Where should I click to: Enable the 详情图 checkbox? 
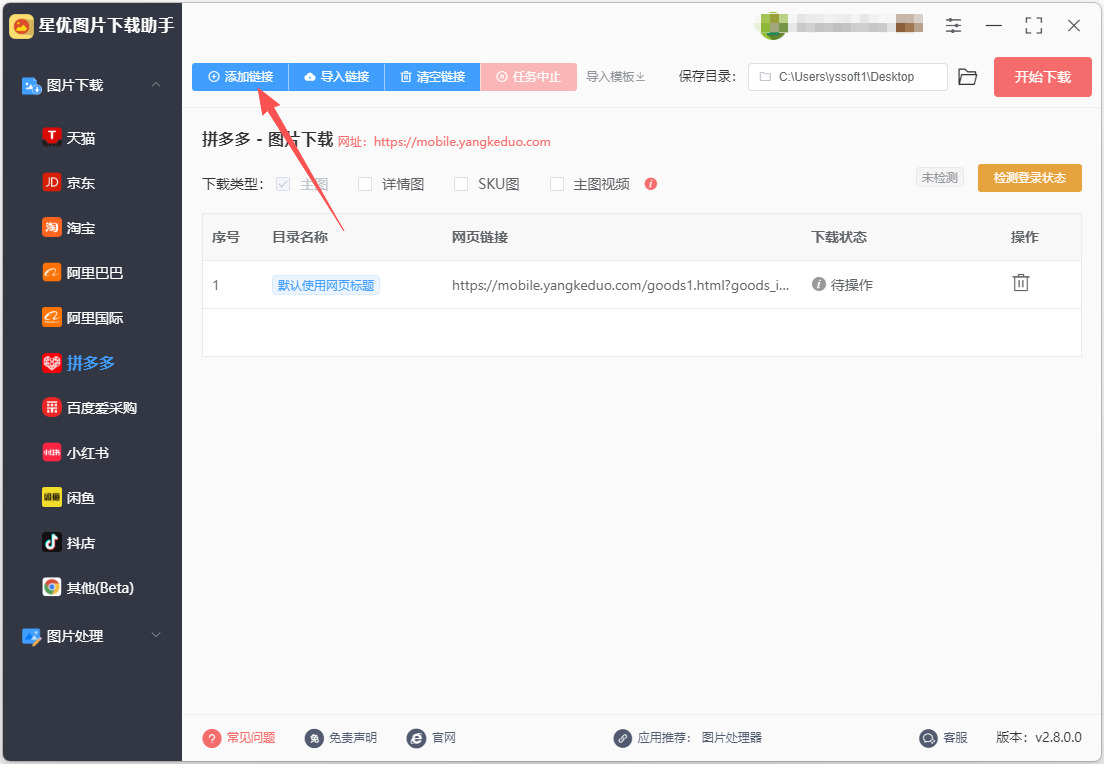pyautogui.click(x=365, y=184)
